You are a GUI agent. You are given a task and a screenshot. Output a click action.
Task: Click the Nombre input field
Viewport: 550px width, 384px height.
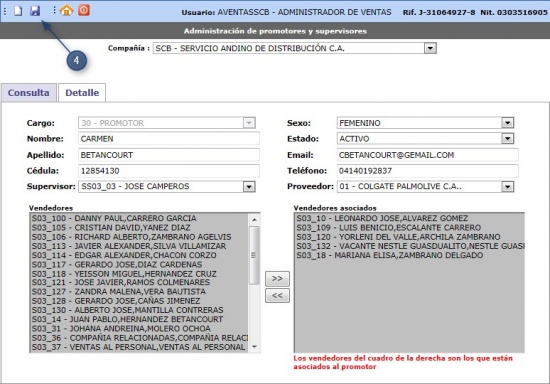169,139
